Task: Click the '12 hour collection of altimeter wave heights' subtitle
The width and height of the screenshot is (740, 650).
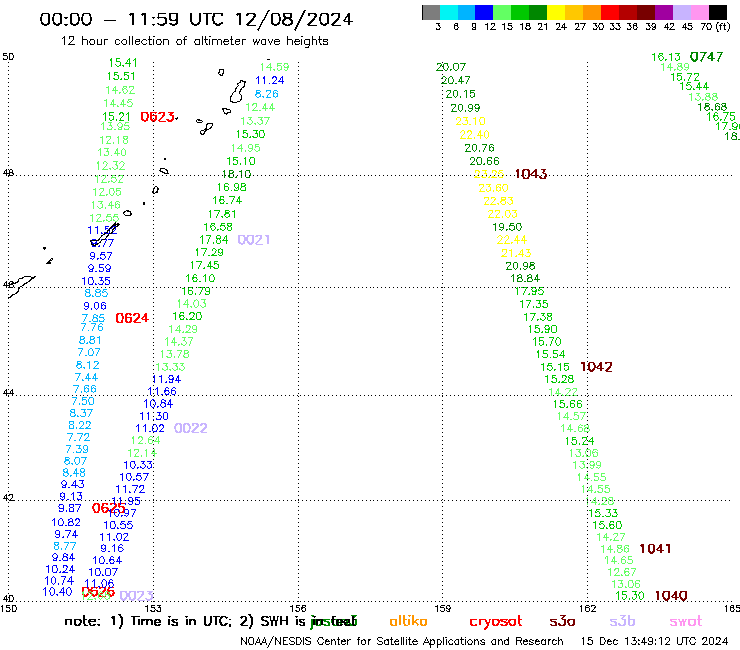Action: [194, 41]
